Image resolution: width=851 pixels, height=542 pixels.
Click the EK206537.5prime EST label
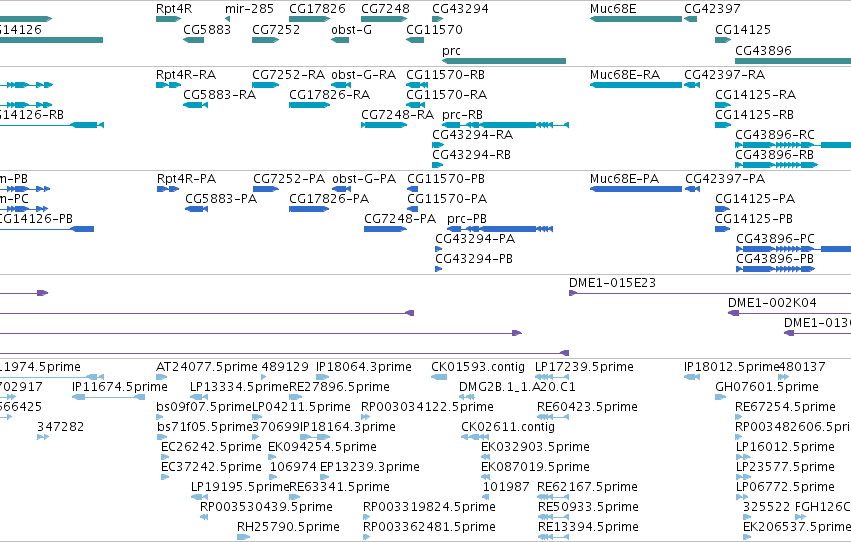pyautogui.click(x=797, y=527)
